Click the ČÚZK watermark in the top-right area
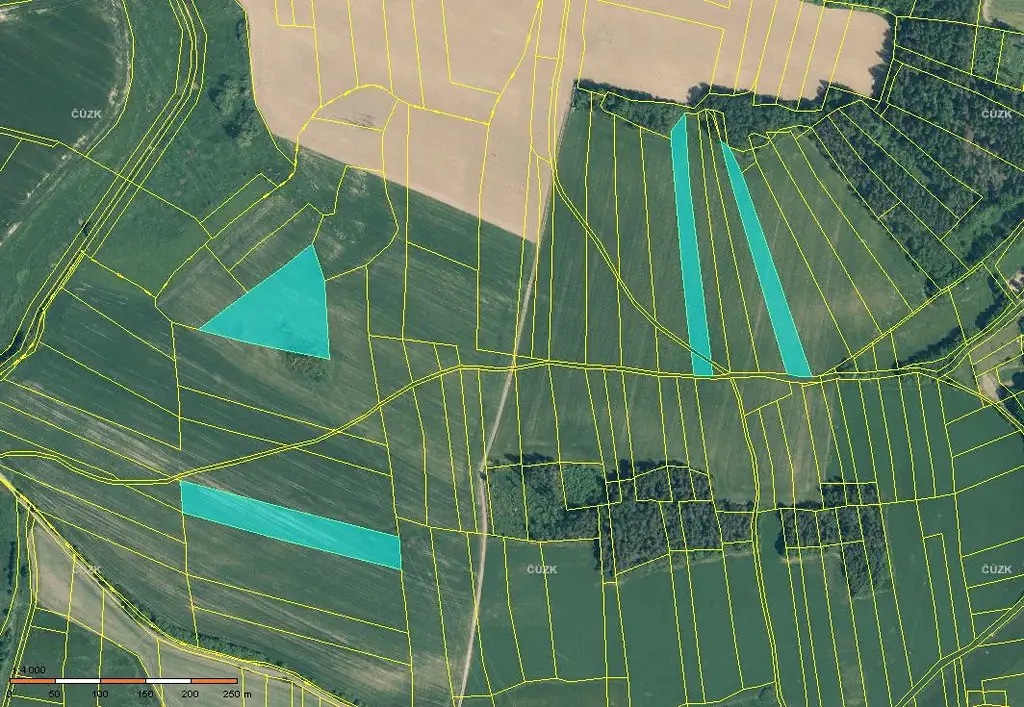Screen dimensions: 1024x707 [x=996, y=115]
